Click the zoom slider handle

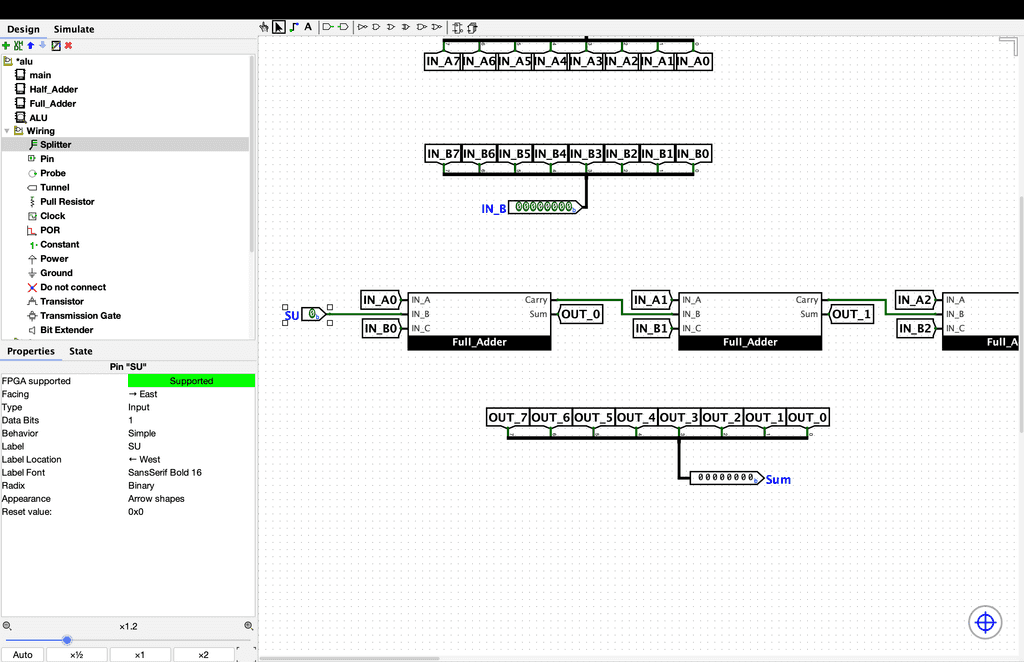point(67,640)
